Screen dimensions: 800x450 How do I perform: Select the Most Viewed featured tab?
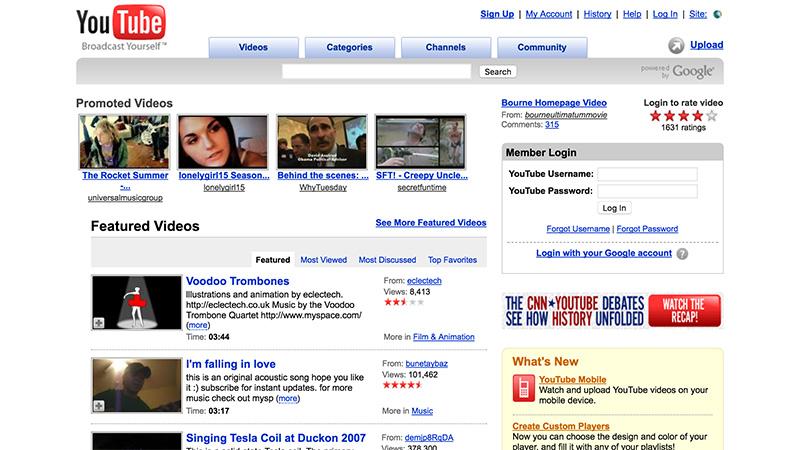tap(324, 260)
